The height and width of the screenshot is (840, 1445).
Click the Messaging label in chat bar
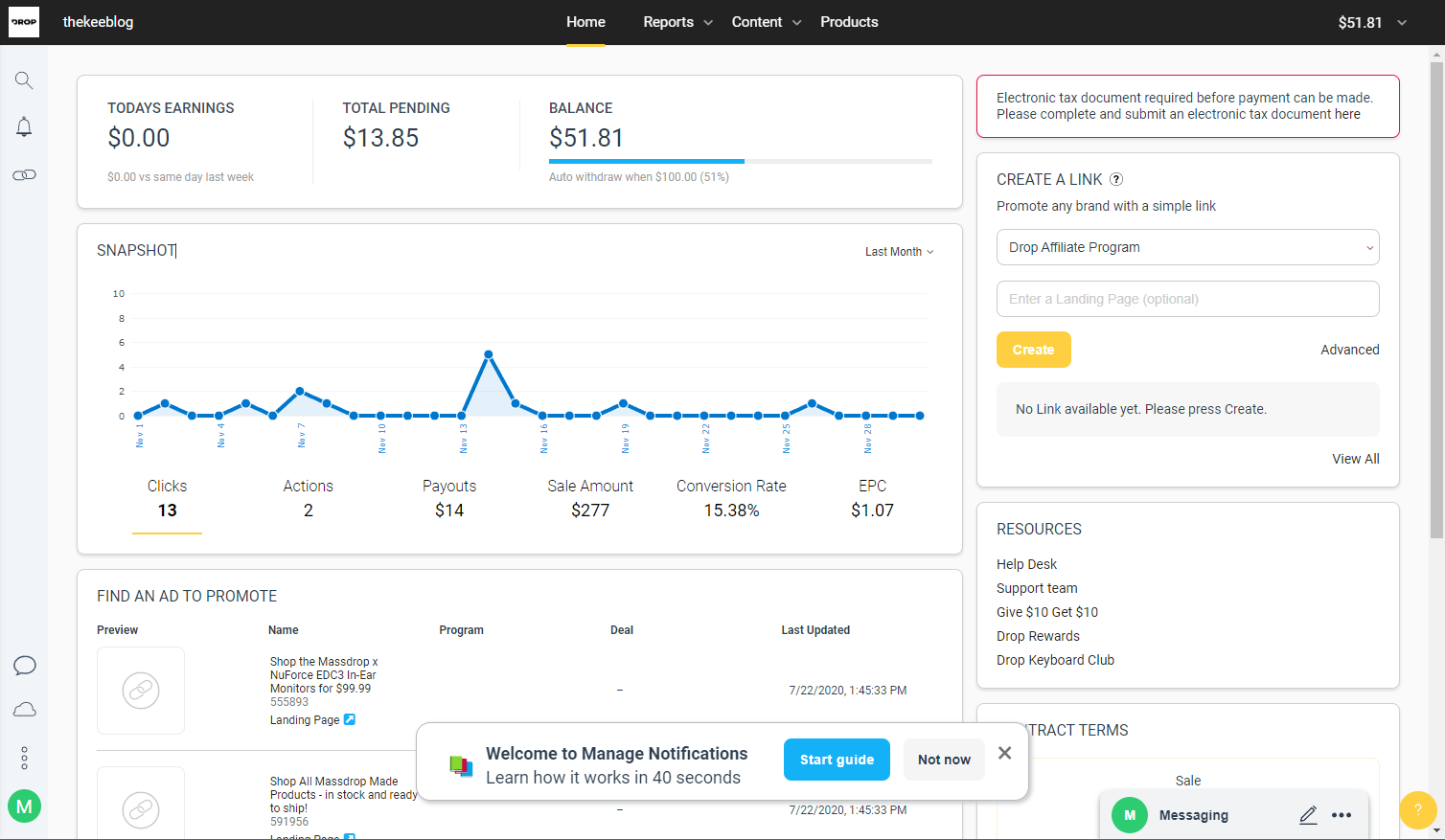coord(1193,815)
